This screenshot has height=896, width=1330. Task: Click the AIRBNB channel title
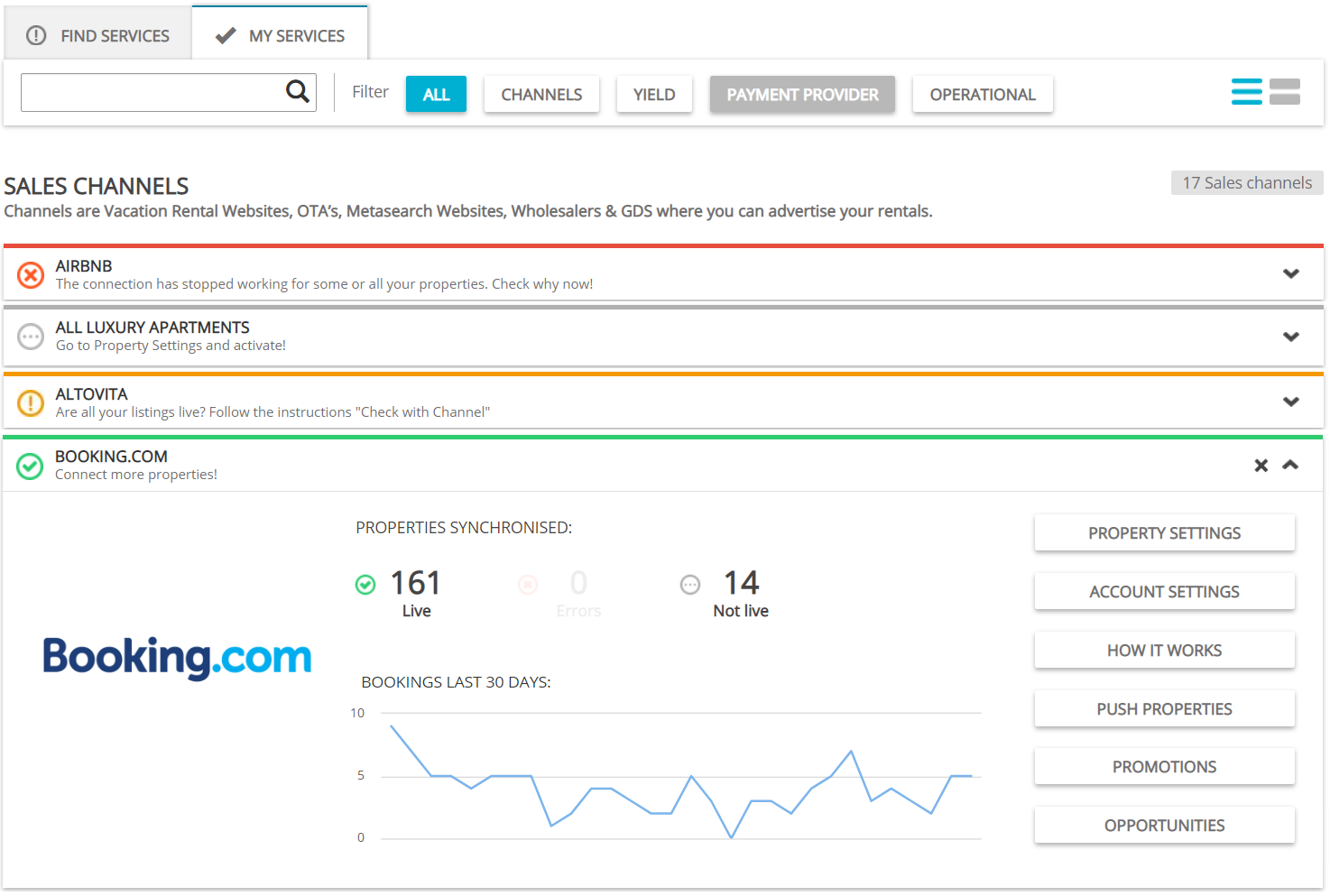[x=84, y=266]
